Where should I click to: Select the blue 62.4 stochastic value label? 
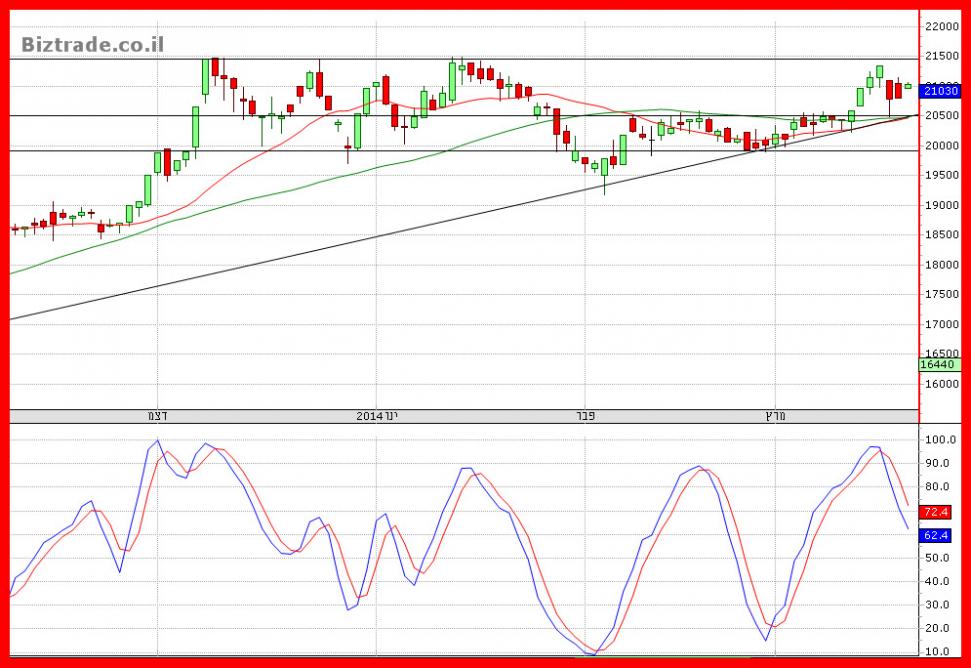coord(936,536)
